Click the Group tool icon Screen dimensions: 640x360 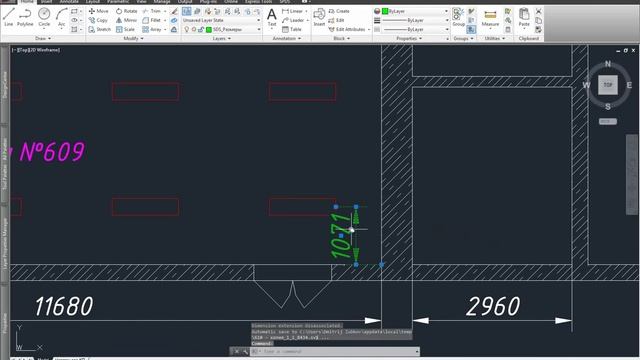tap(458, 17)
